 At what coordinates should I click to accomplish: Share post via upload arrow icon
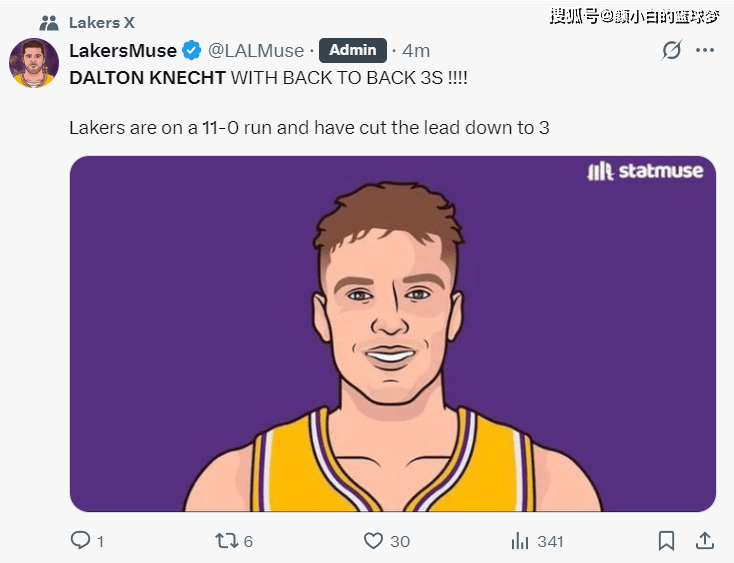pyautogui.click(x=705, y=540)
